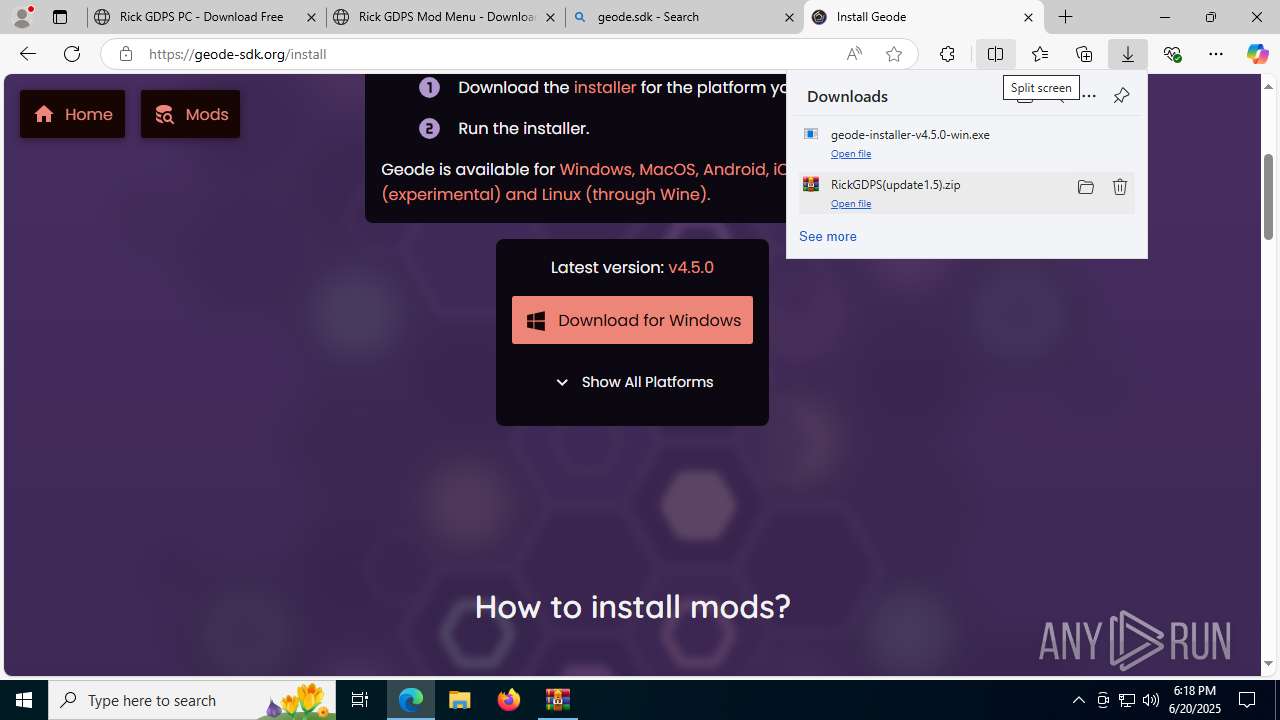Click the Split screen toolbar icon

tap(995, 54)
